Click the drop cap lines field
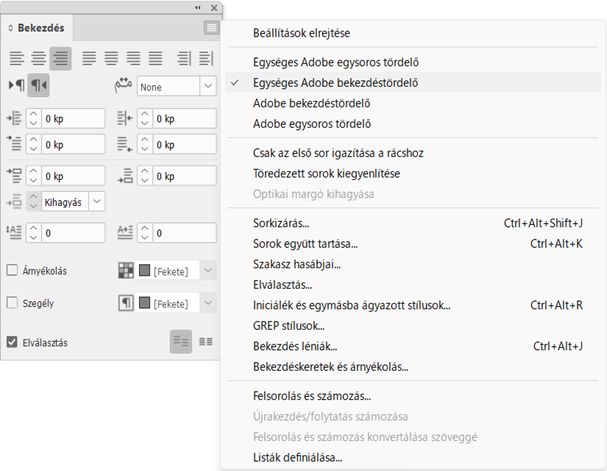 point(73,233)
